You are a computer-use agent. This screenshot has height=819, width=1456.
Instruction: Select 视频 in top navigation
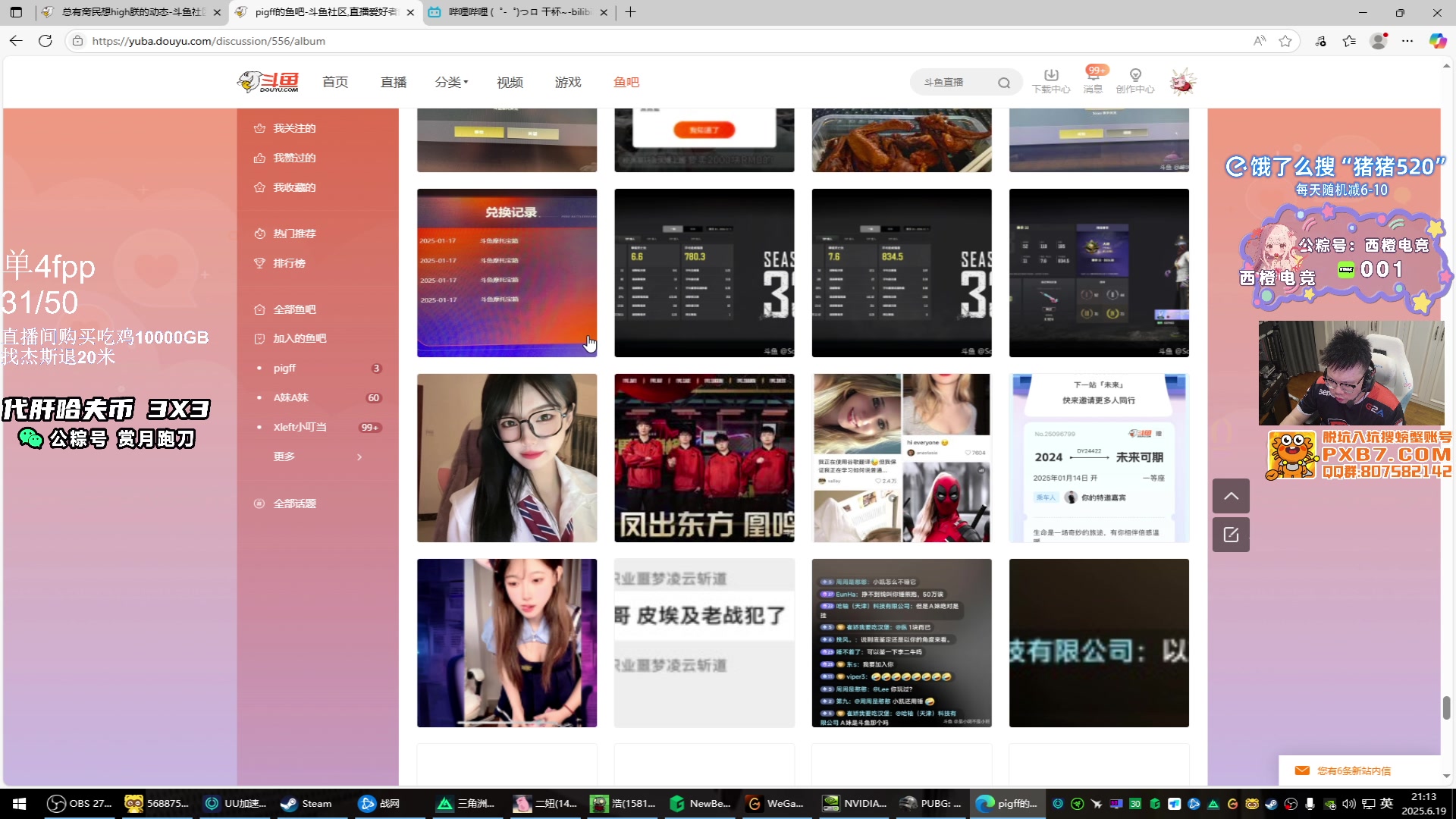pyautogui.click(x=510, y=82)
